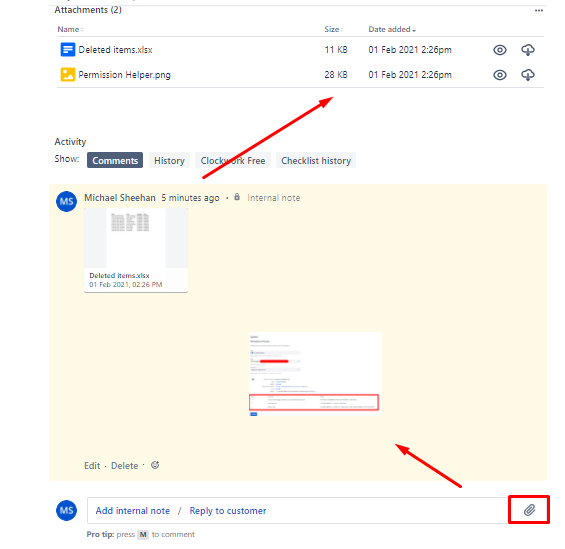
Task: Click the yellow image icon for Permission Helper.png
Action: click(68, 75)
